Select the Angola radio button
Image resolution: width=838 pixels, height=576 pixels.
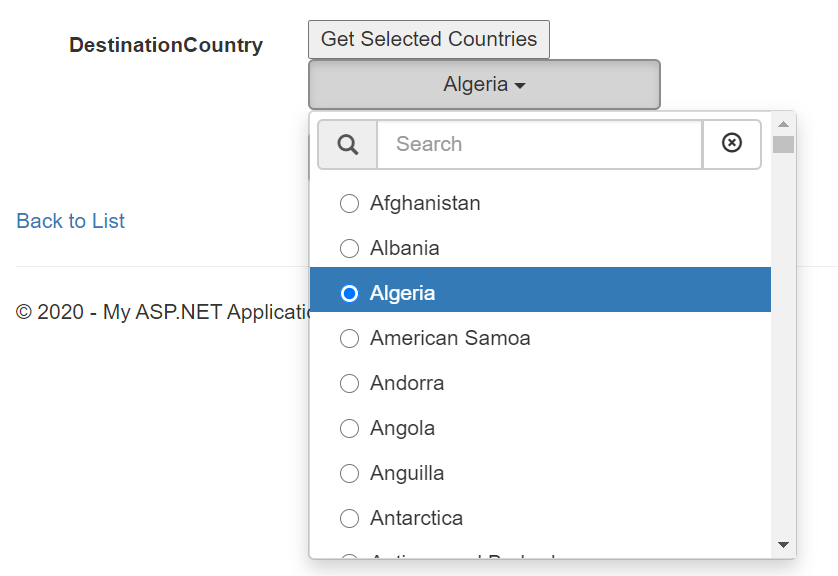[349, 428]
